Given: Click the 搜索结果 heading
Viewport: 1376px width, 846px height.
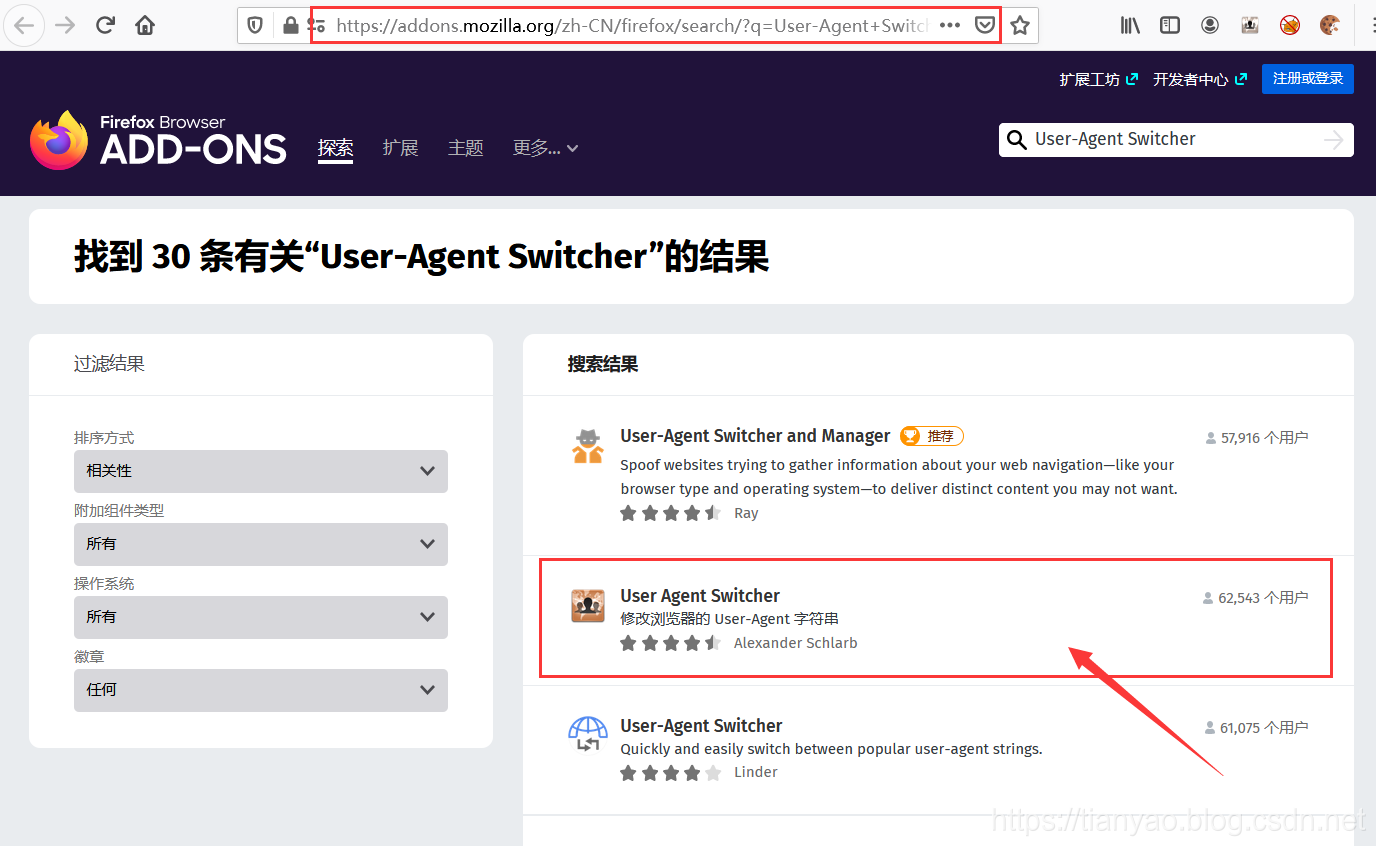Looking at the screenshot, I should tap(603, 364).
